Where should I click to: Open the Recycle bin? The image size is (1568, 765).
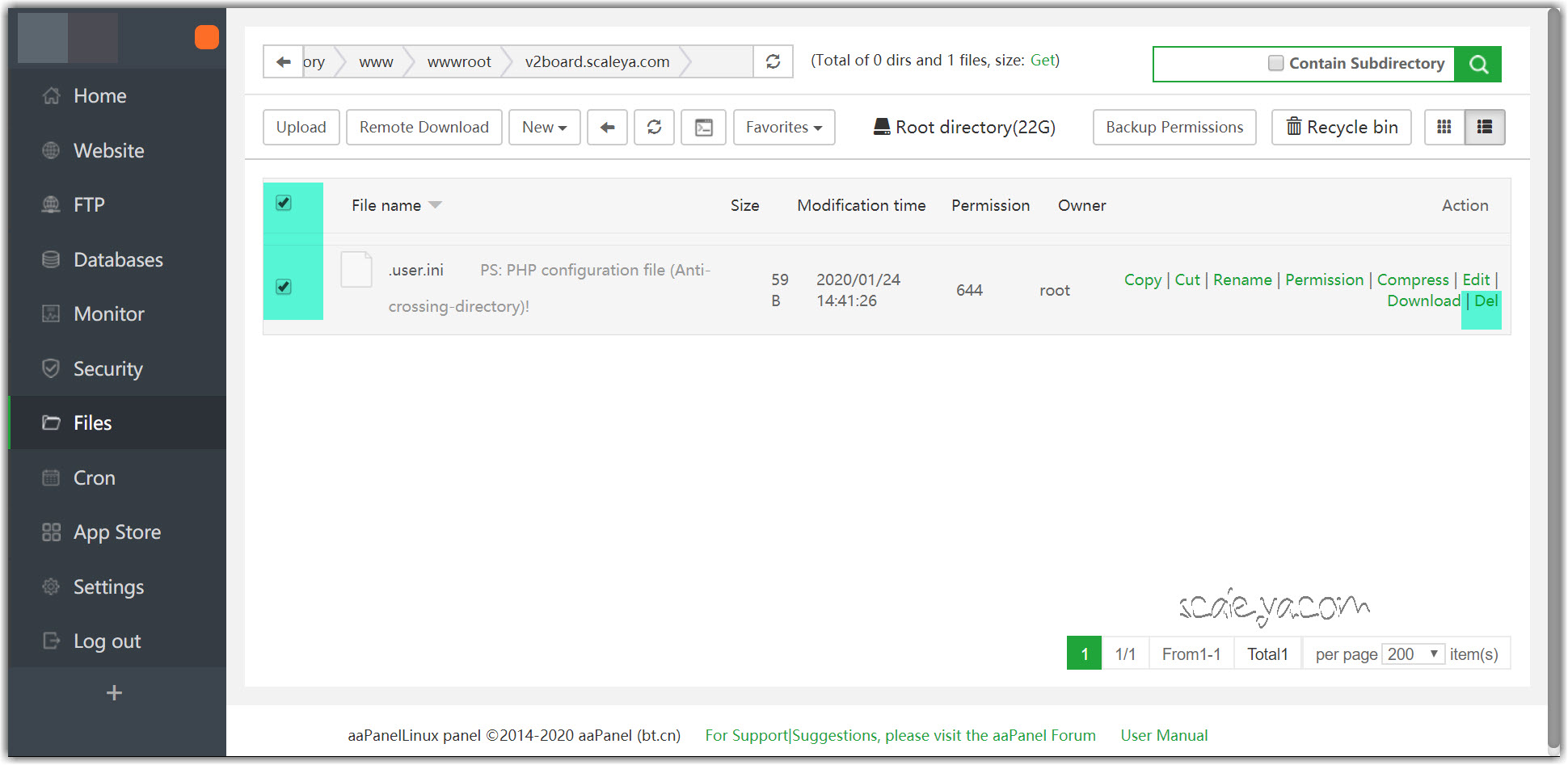pyautogui.click(x=1342, y=128)
